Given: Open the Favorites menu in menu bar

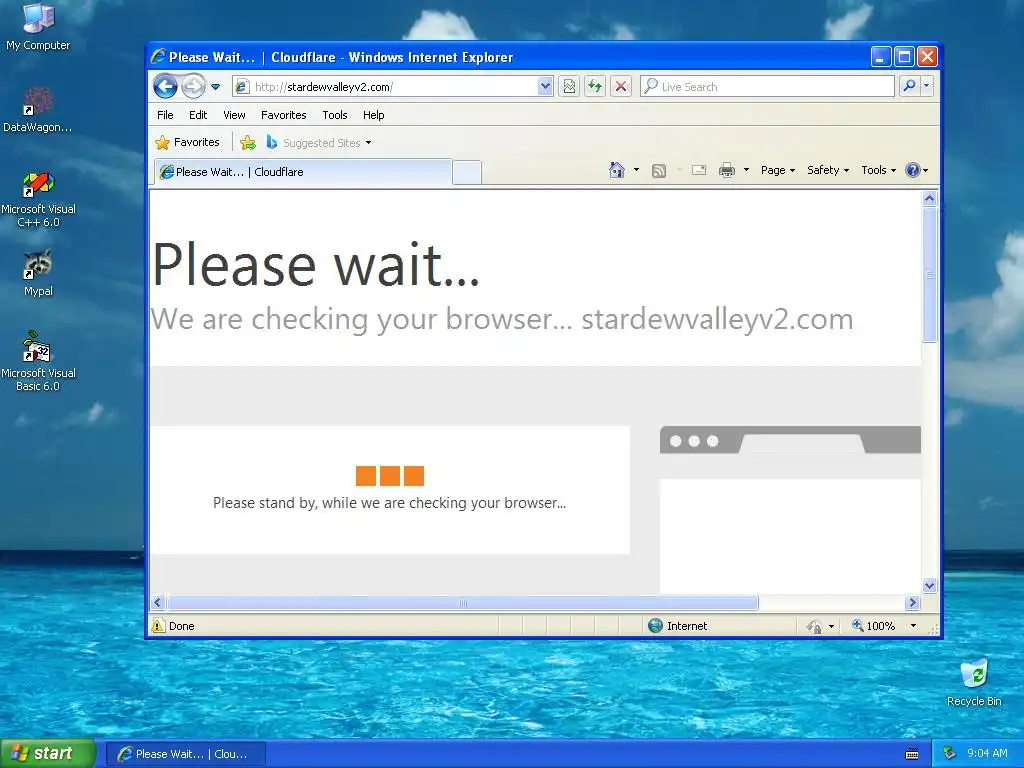Looking at the screenshot, I should click(x=283, y=115).
